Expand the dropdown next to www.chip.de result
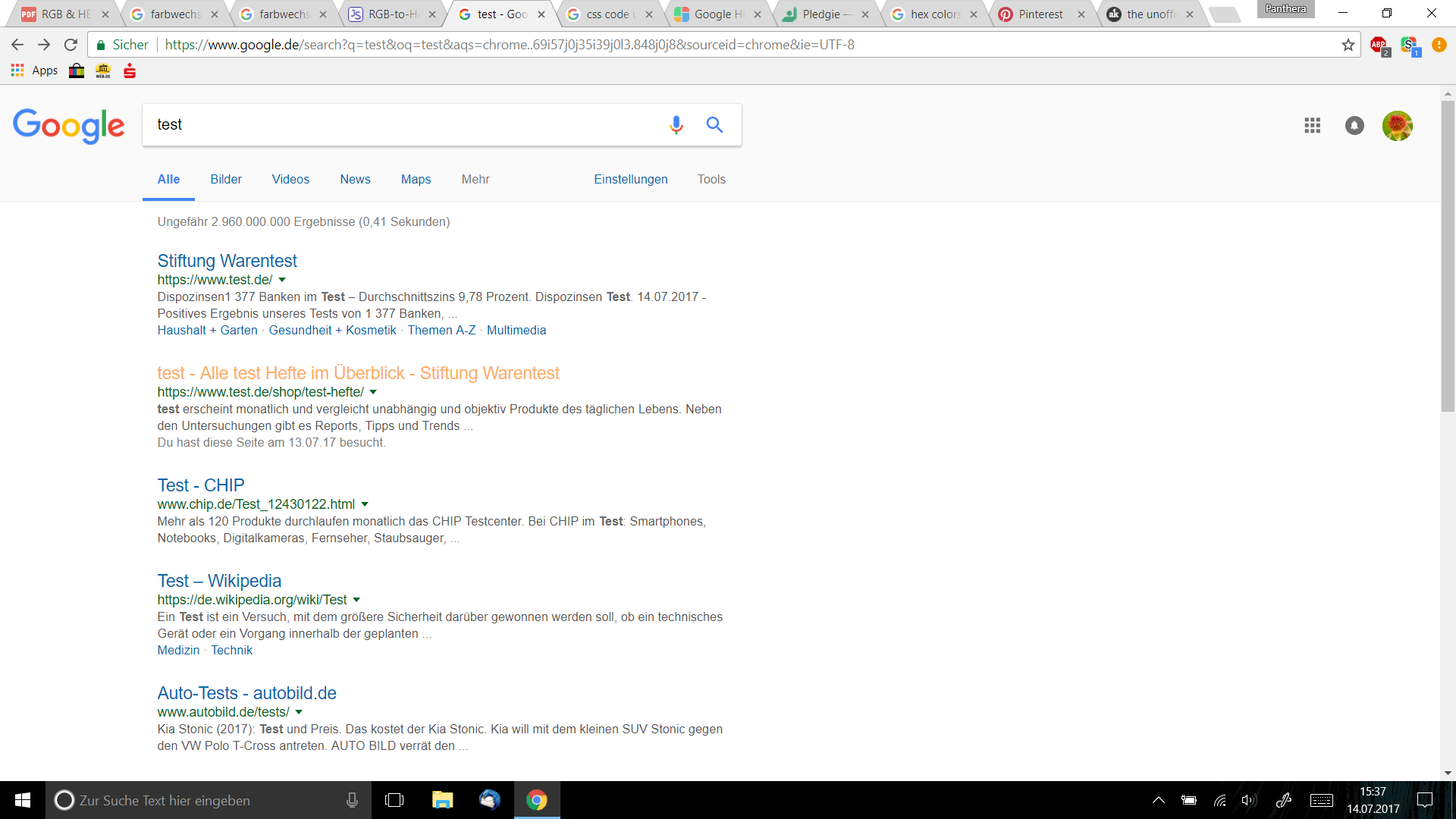The image size is (1456, 819). (x=365, y=504)
